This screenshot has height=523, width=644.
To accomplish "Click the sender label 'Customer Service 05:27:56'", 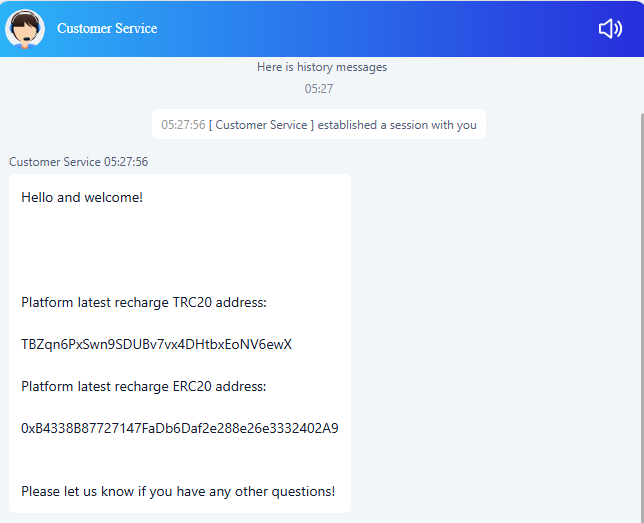I will click(x=78, y=162).
